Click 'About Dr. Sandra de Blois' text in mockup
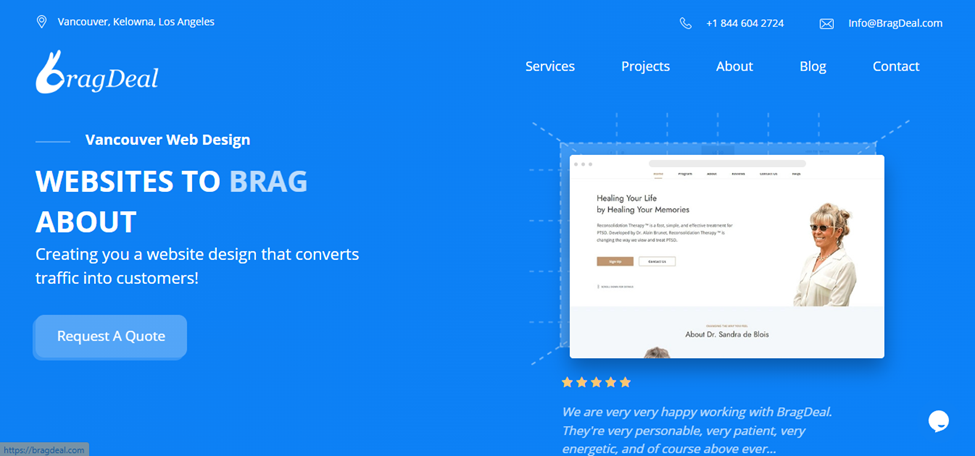Viewport: 975px width, 456px height. pyautogui.click(x=727, y=334)
